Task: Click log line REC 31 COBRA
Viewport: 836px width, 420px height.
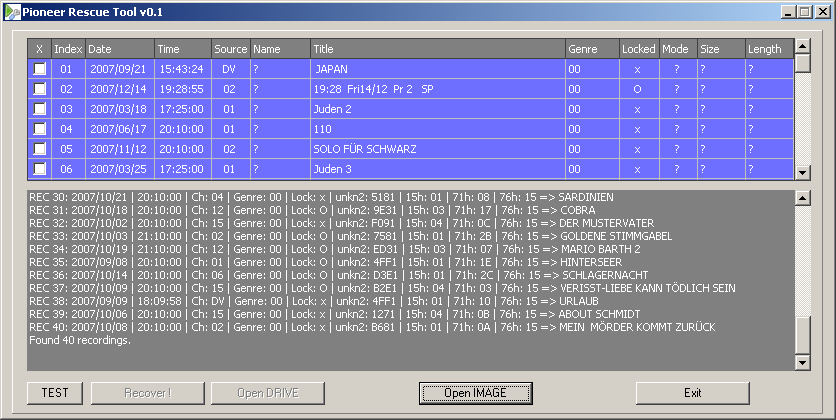Action: pyautogui.click(x=312, y=210)
